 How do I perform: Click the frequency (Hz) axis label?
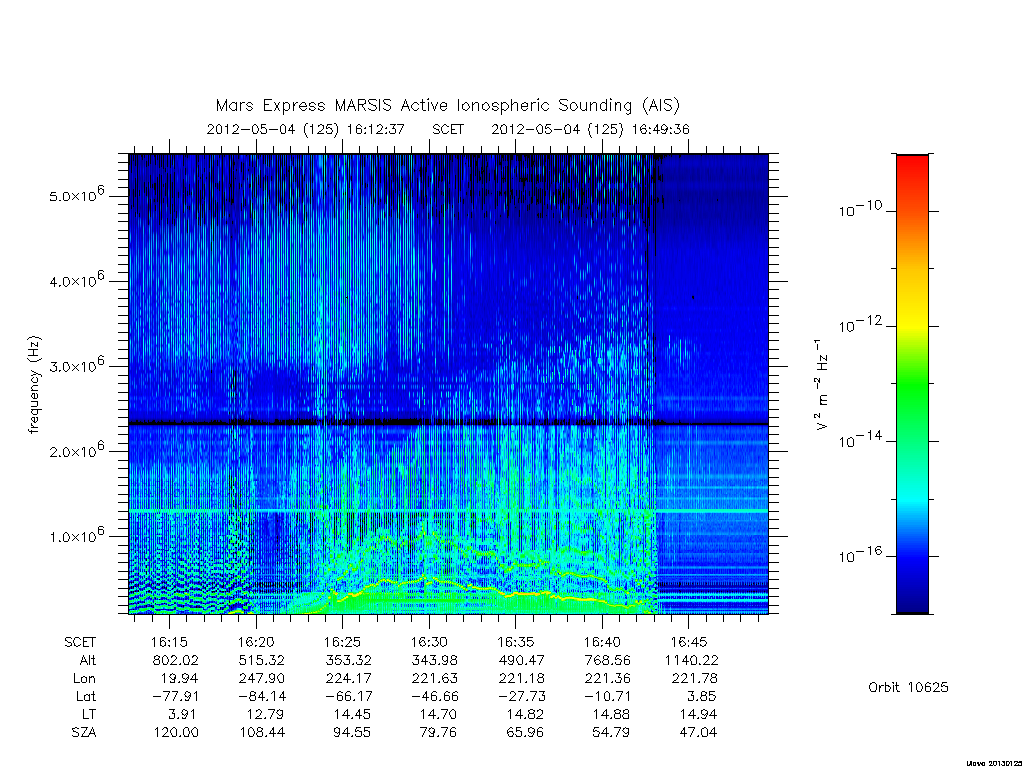point(35,385)
